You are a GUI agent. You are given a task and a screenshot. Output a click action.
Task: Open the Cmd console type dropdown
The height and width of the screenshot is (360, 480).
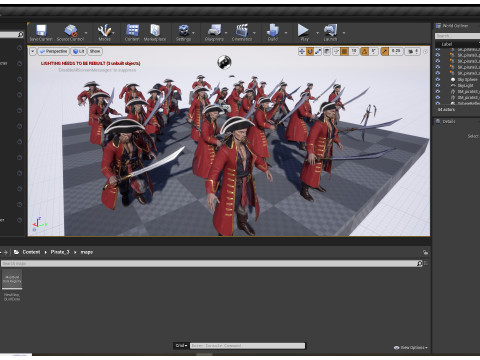click(x=181, y=346)
